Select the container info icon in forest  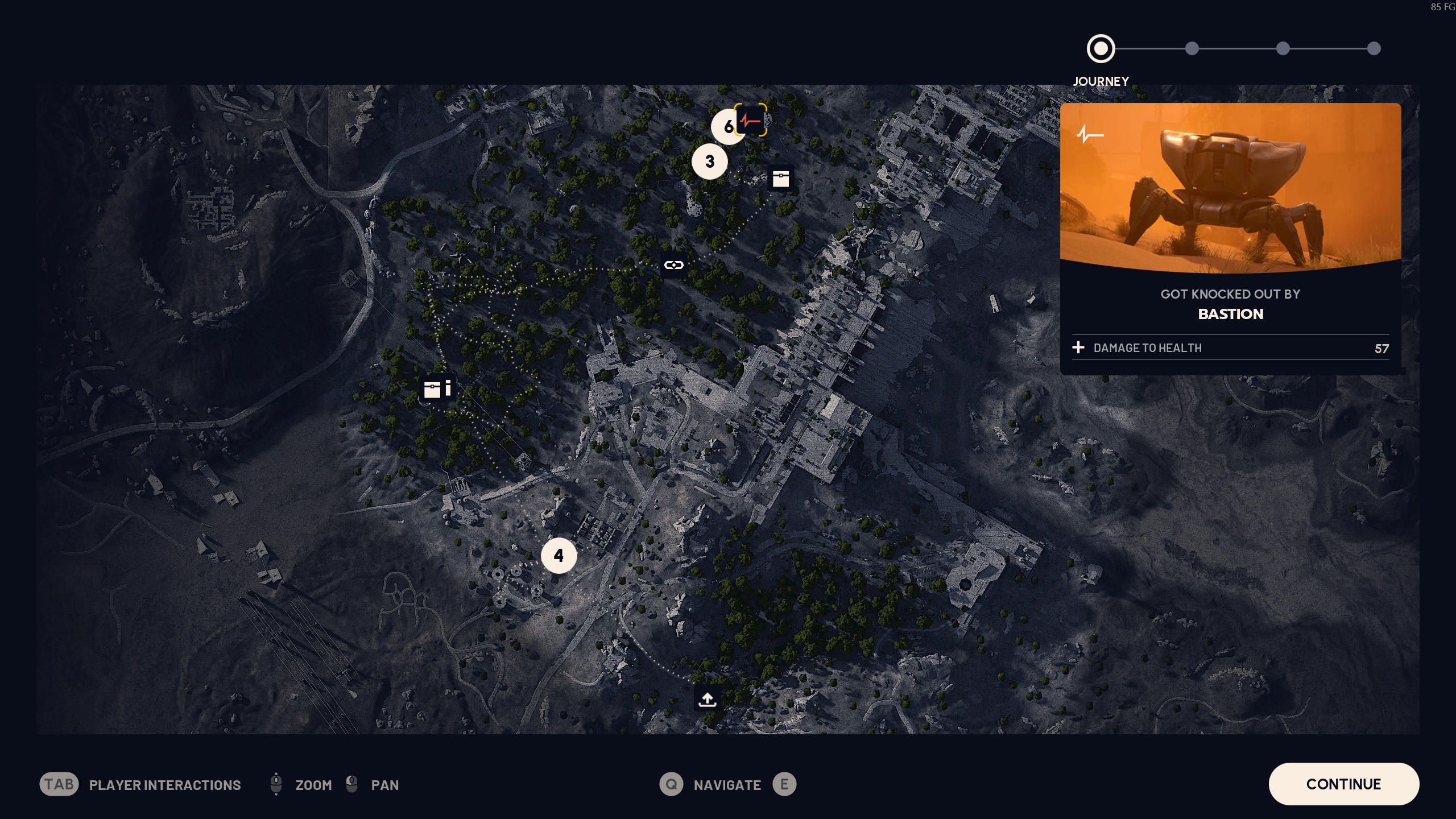(438, 389)
